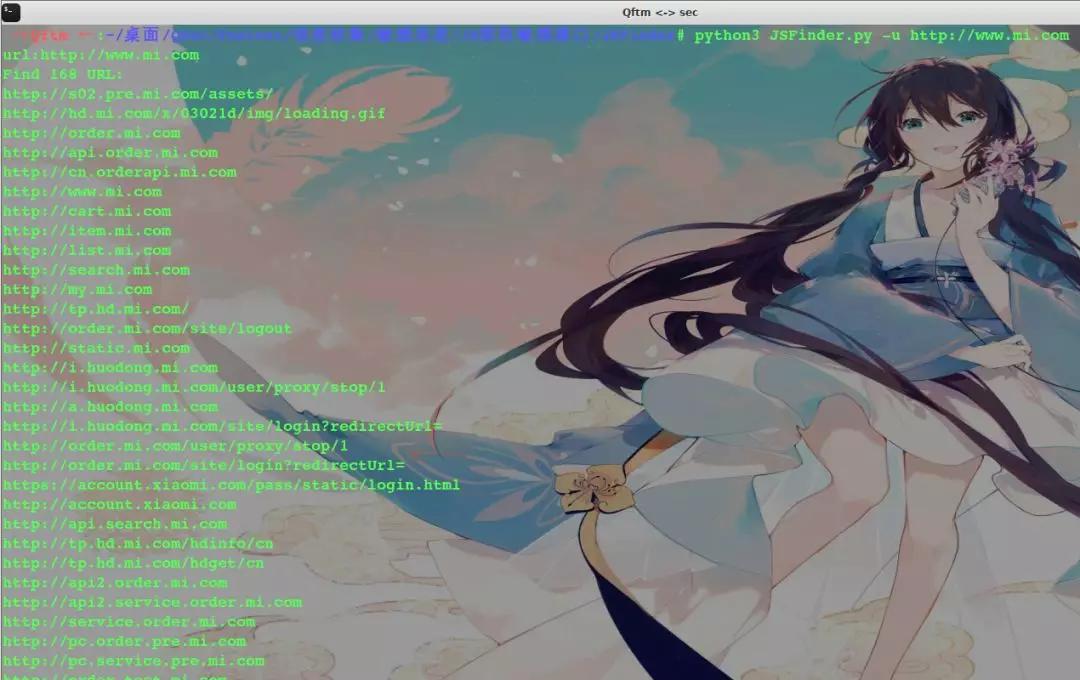1080x680 pixels.
Task: Click the http://pc.order.pre.mi.com line
Action: tap(125, 641)
